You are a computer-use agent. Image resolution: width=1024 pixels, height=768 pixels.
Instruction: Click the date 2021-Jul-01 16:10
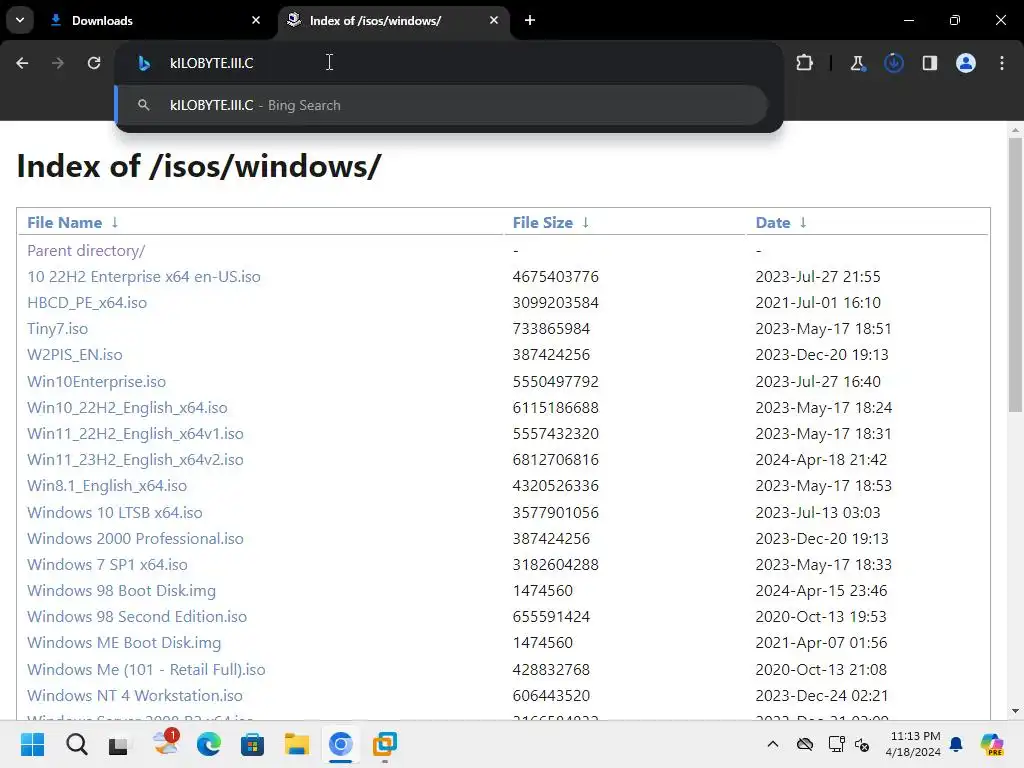[818, 303]
